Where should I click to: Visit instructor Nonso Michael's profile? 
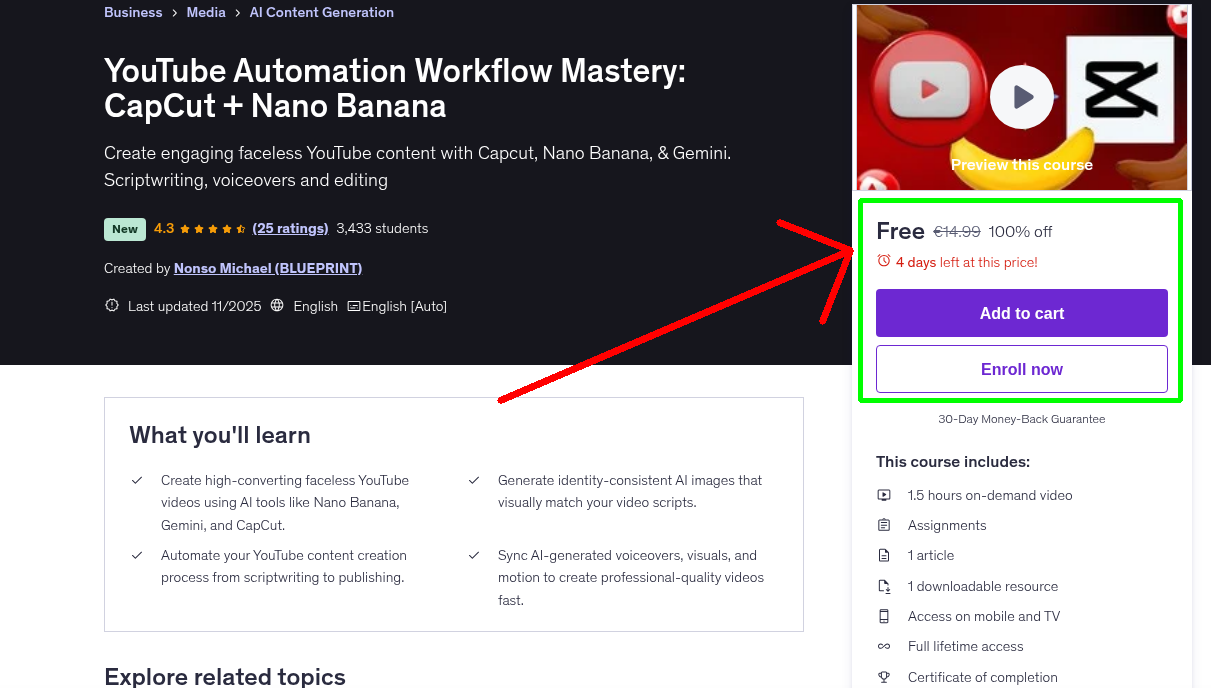(x=267, y=268)
